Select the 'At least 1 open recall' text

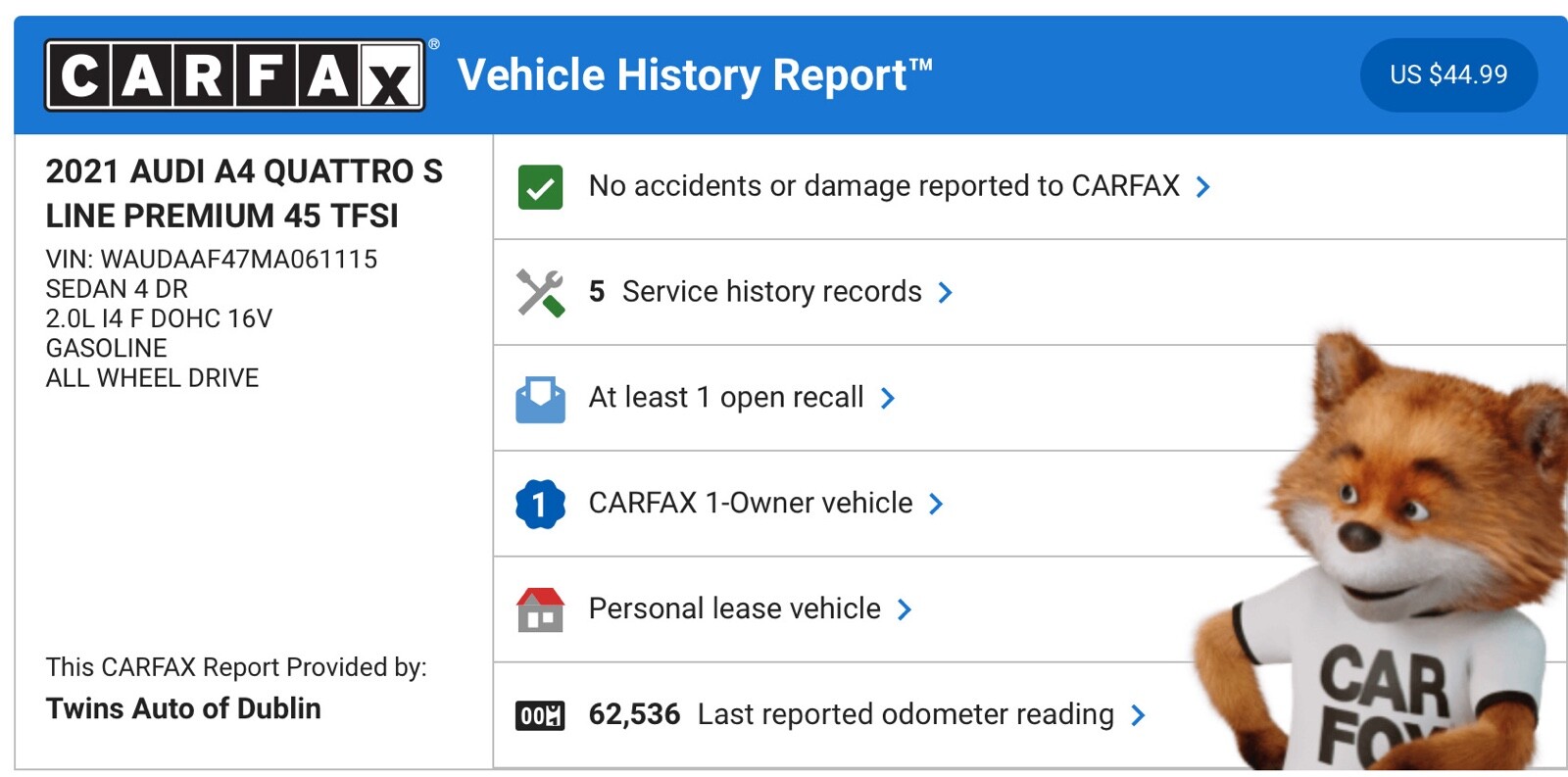point(725,398)
